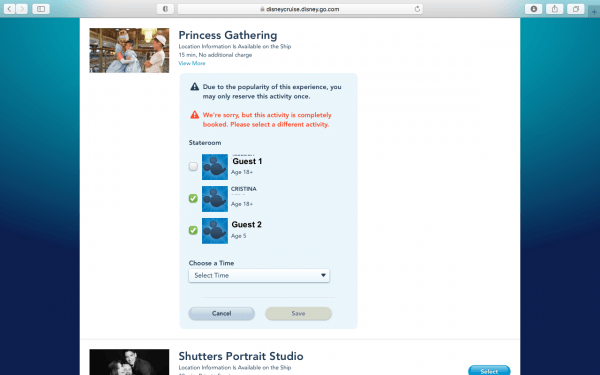Click the 'Choose a Time' label
This screenshot has height=375, width=600.
[211, 263]
